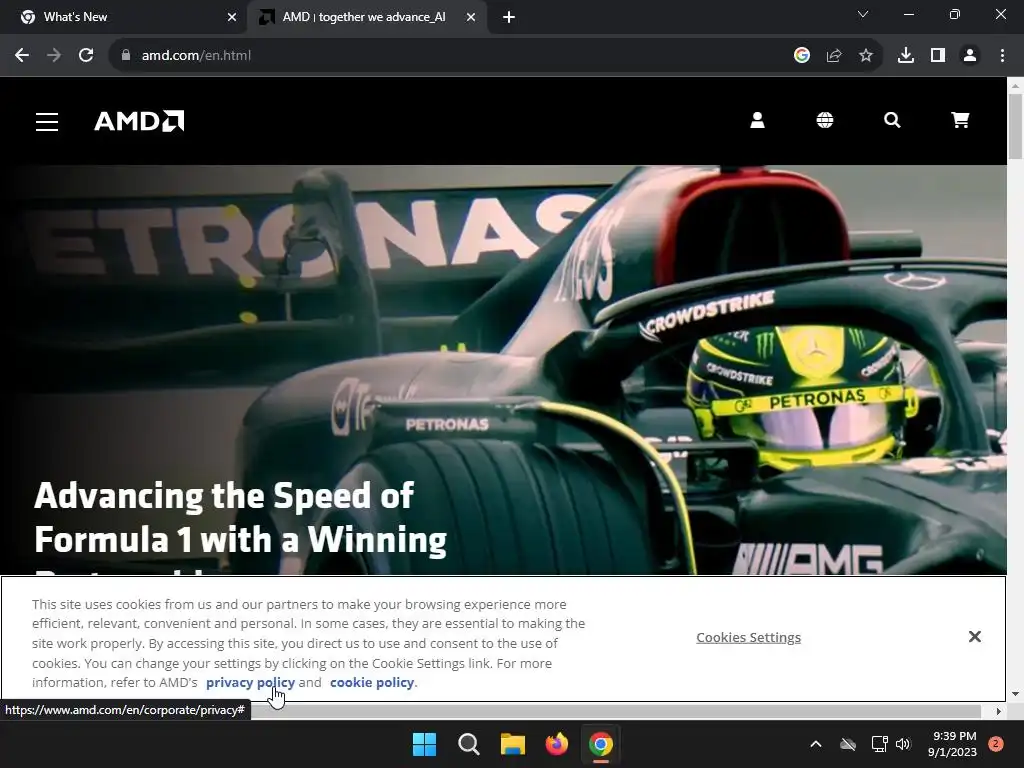
Task: Click the volume speaker tray icon
Action: (x=903, y=744)
